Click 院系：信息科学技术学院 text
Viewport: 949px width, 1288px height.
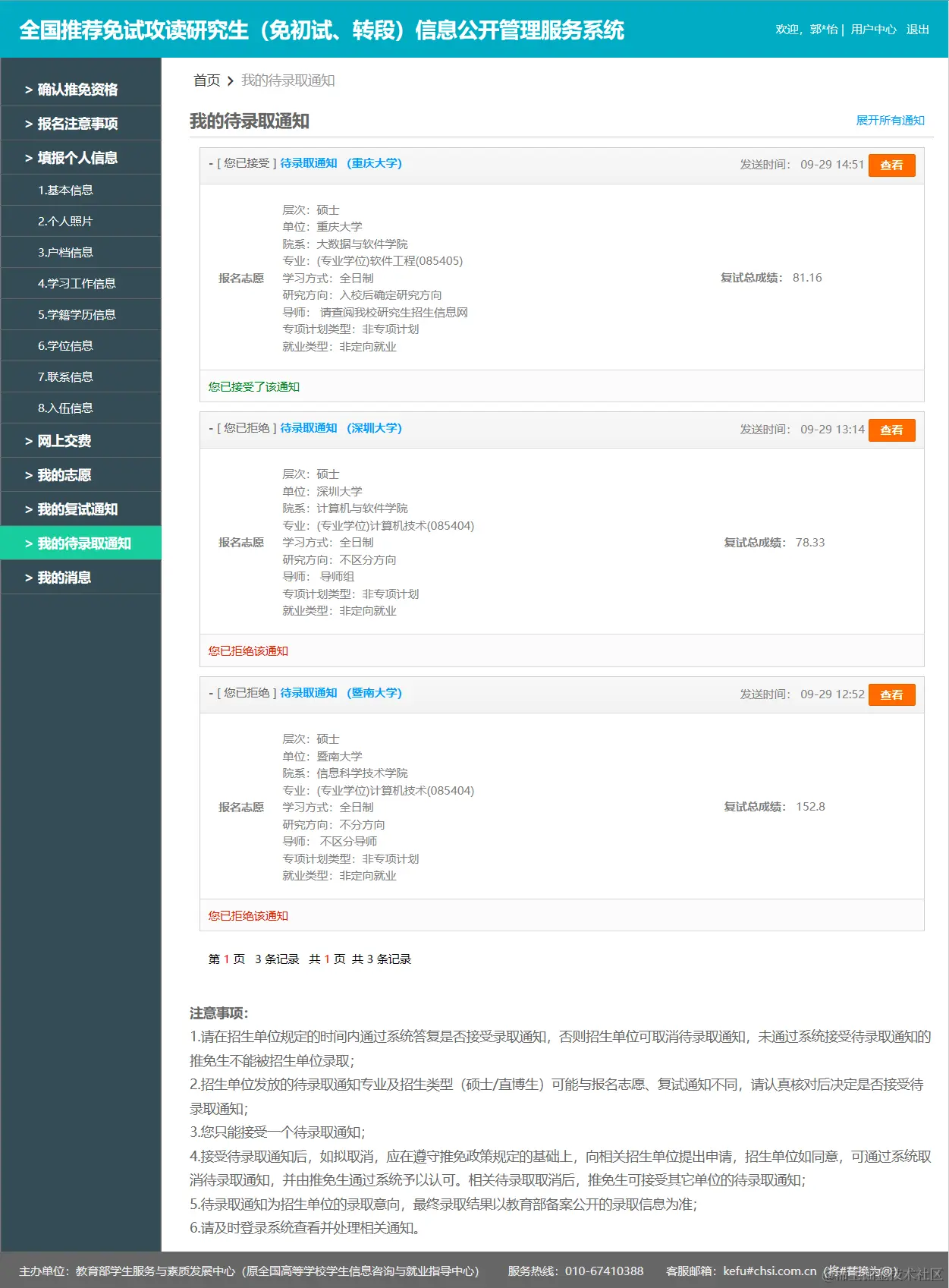coord(345,773)
